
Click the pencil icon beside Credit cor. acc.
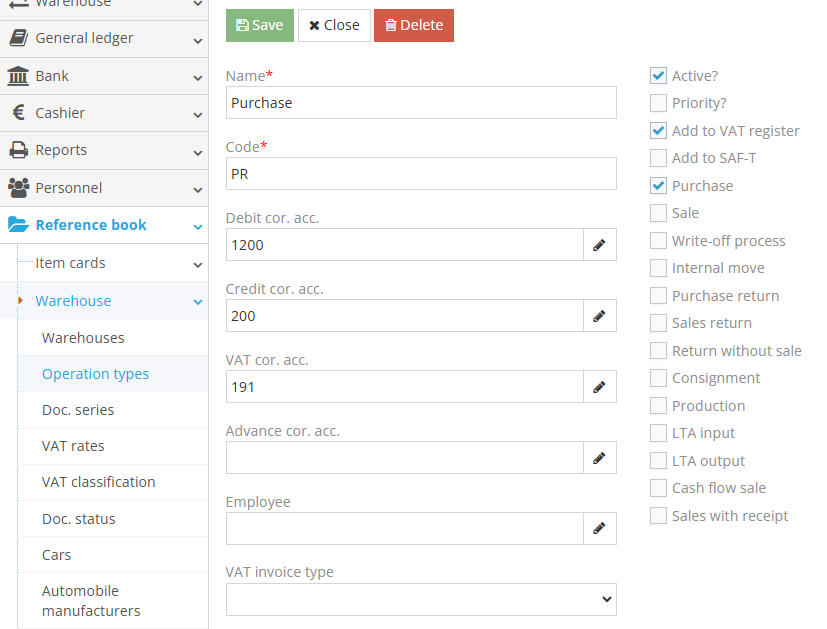599,316
